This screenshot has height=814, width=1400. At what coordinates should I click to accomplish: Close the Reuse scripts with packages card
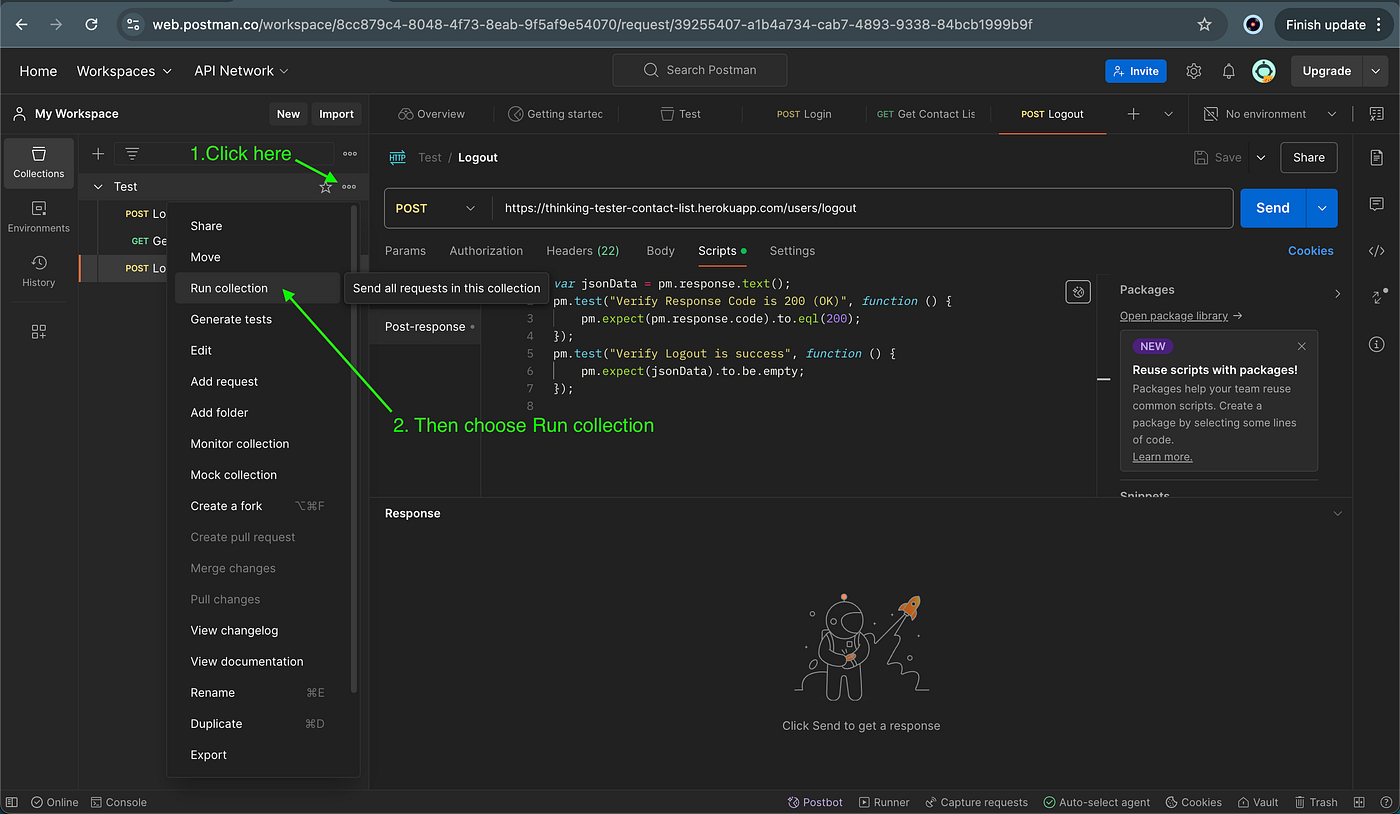pyautogui.click(x=1301, y=346)
